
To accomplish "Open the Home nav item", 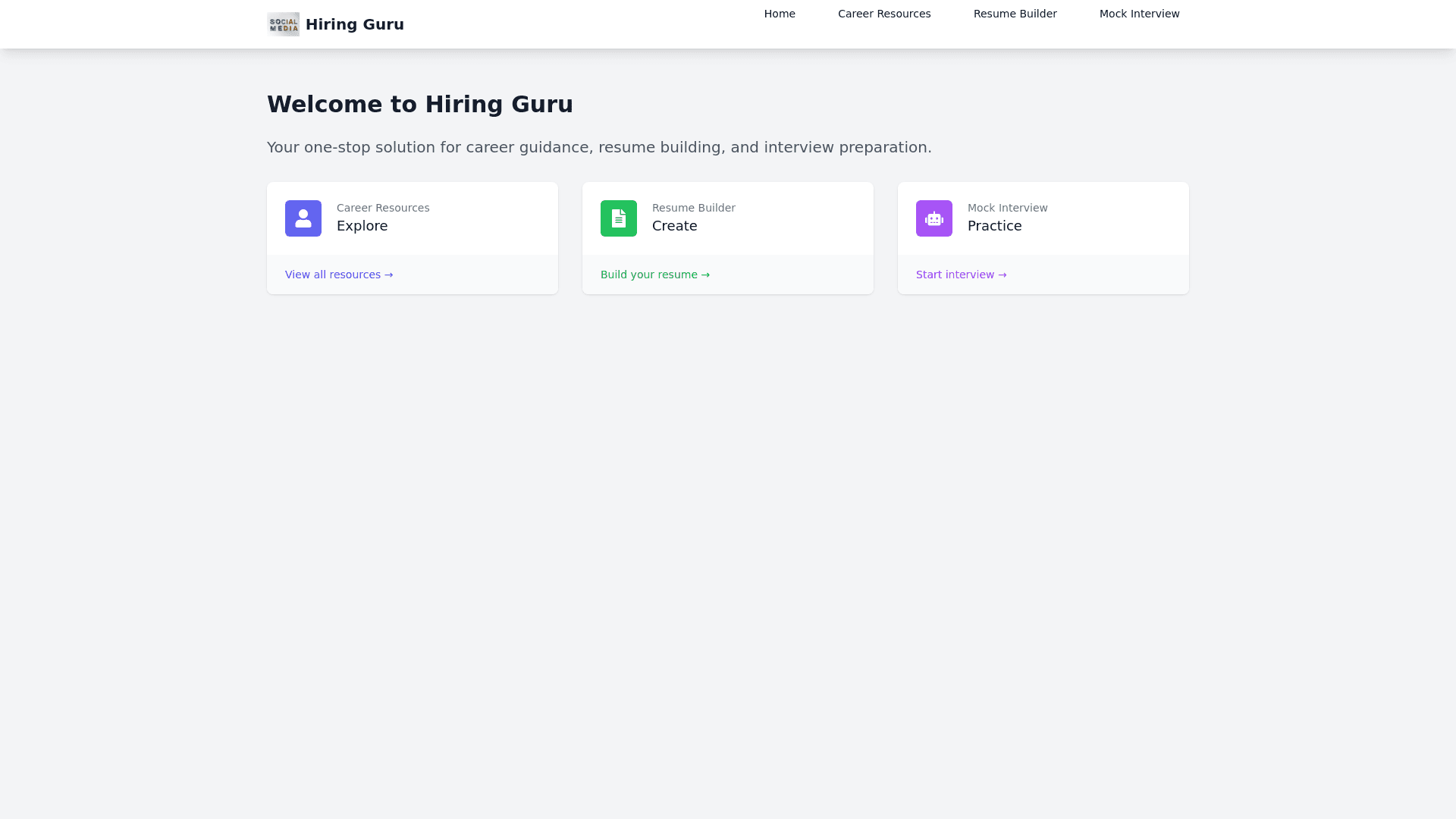I will (x=780, y=14).
